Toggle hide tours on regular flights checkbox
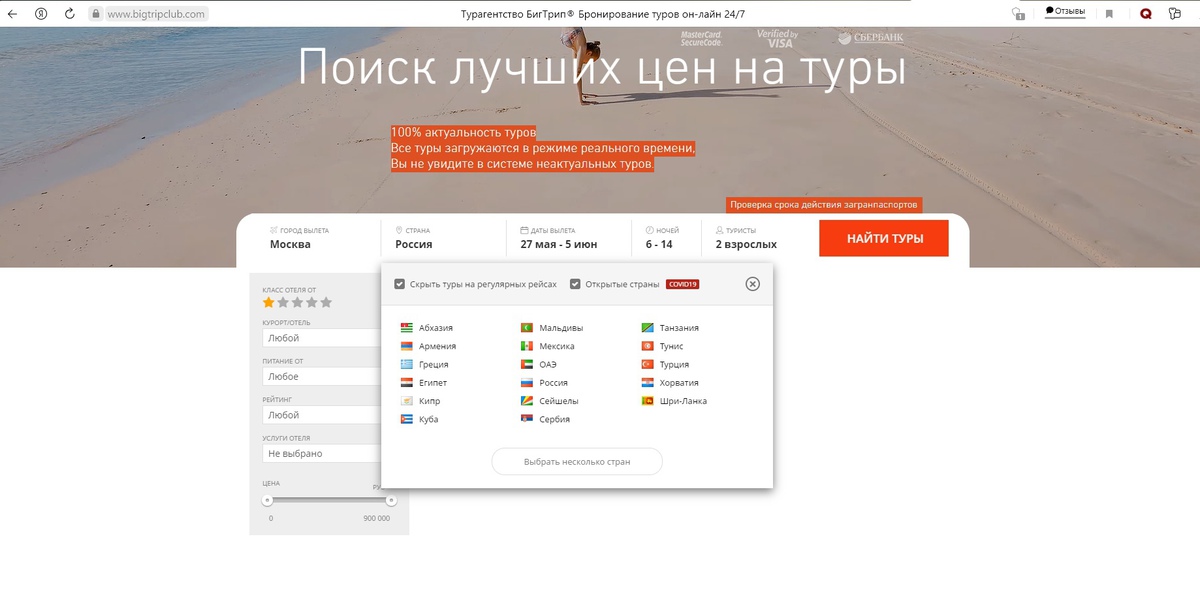This screenshot has width=1200, height=607. click(400, 284)
